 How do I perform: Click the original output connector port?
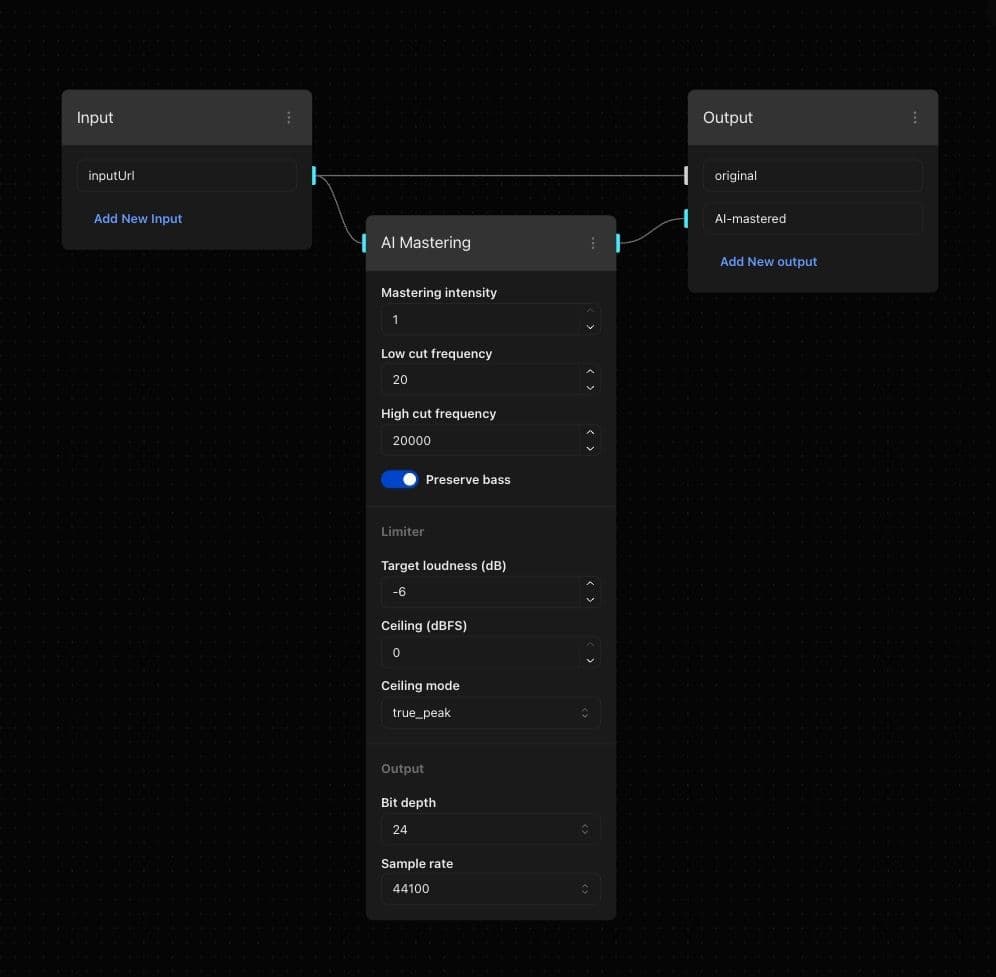click(686, 176)
